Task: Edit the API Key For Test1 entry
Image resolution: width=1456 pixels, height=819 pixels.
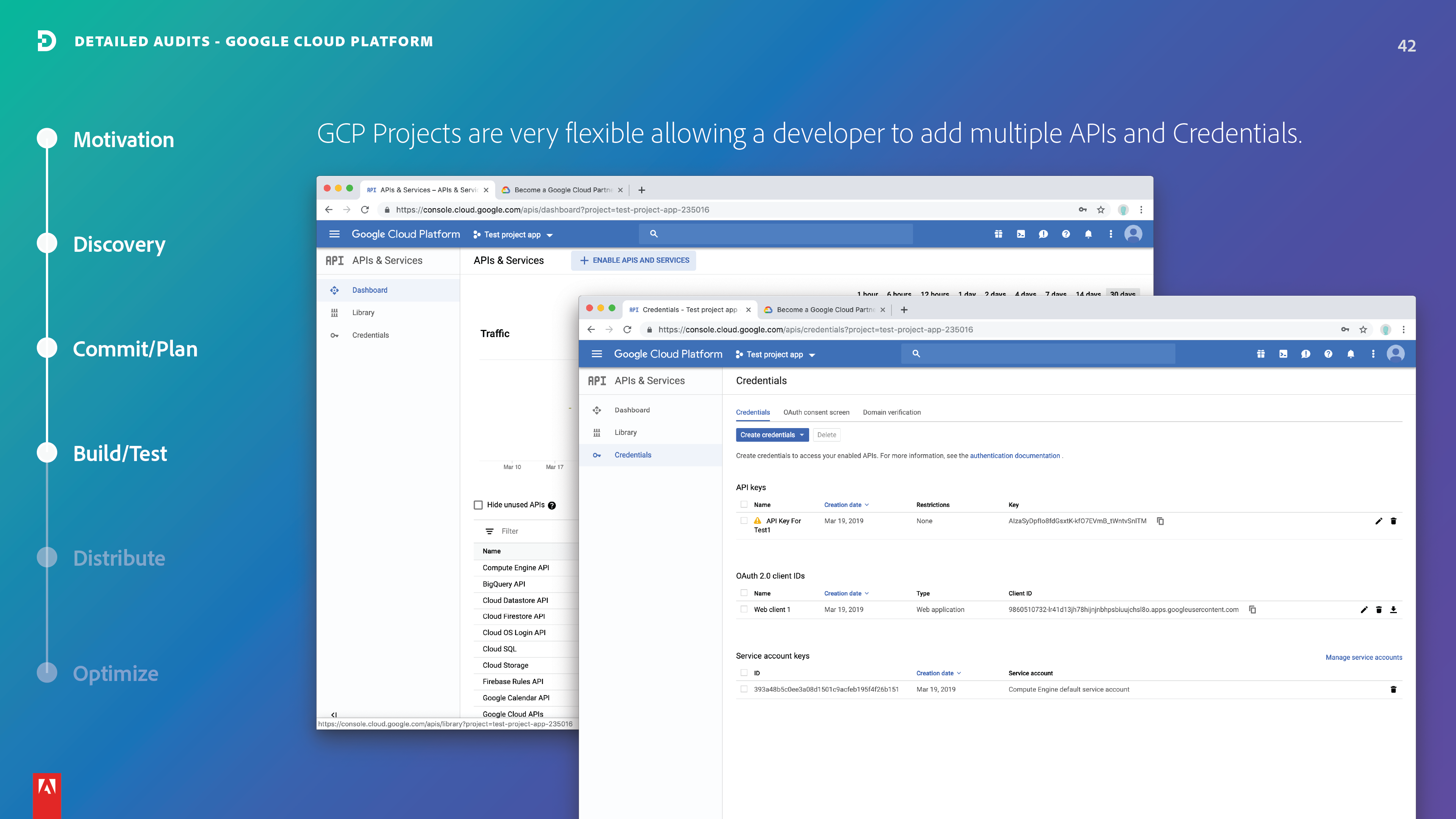Action: tap(1379, 521)
